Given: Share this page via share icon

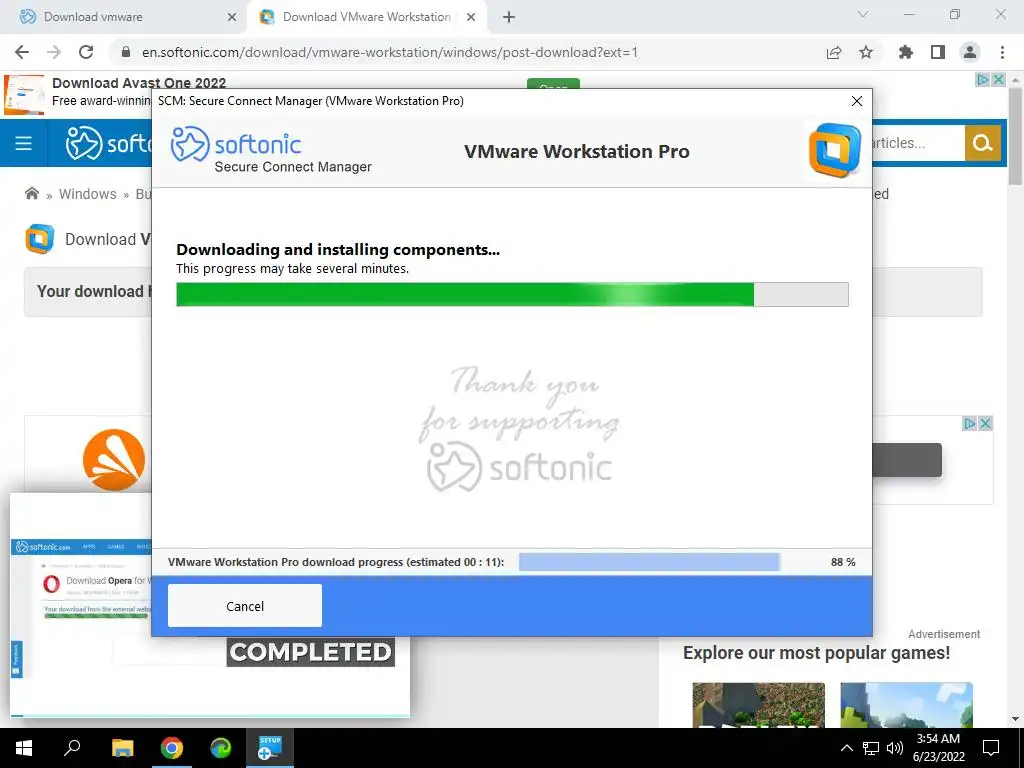Looking at the screenshot, I should pyautogui.click(x=833, y=52).
